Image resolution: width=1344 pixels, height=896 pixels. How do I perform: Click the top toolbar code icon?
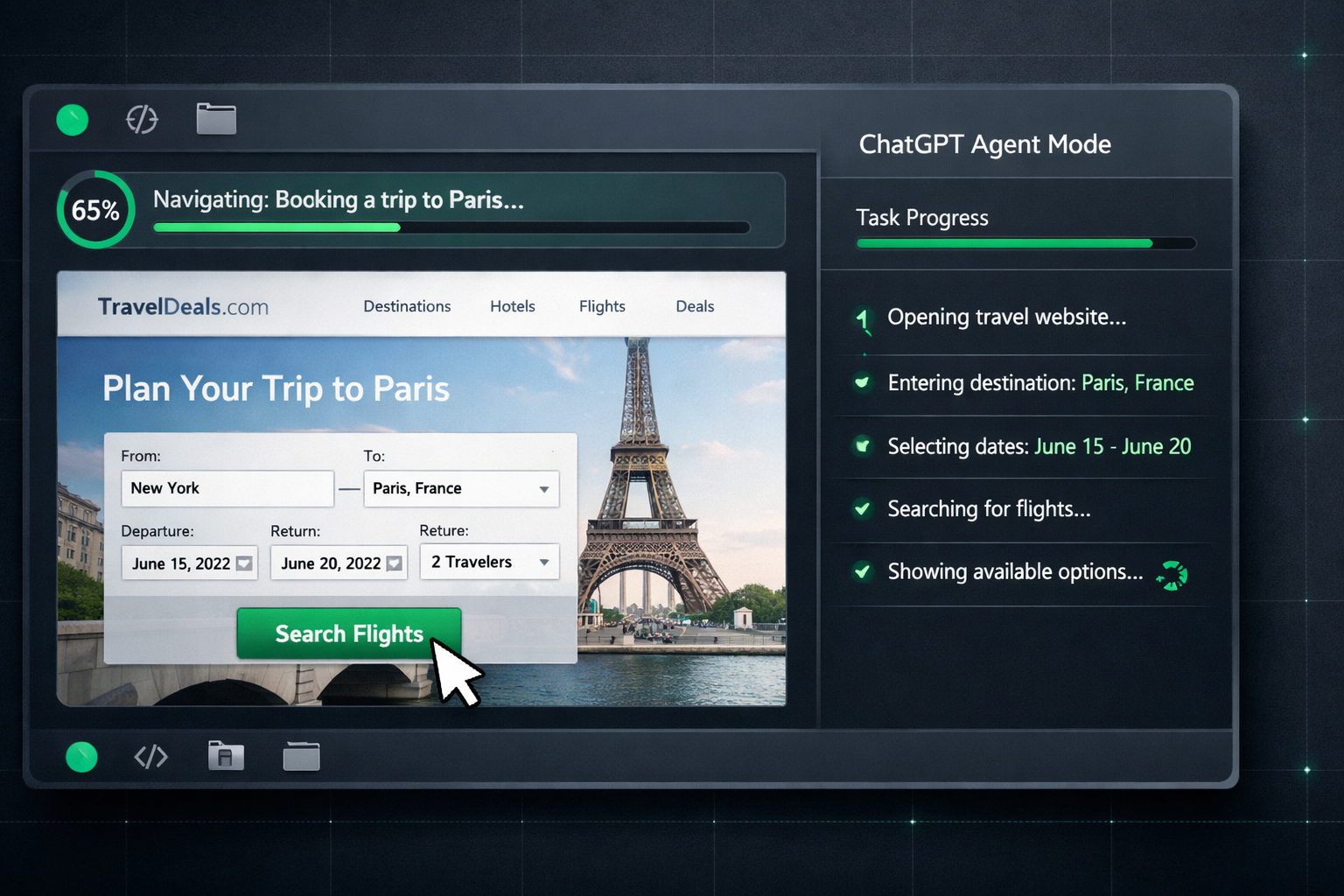click(142, 119)
